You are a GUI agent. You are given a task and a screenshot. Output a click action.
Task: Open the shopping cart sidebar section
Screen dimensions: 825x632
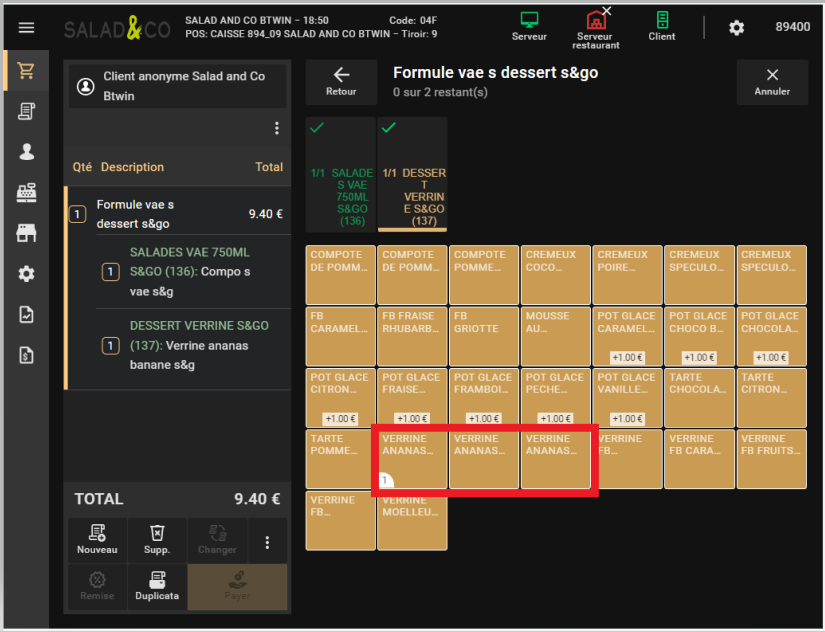[x=26, y=70]
